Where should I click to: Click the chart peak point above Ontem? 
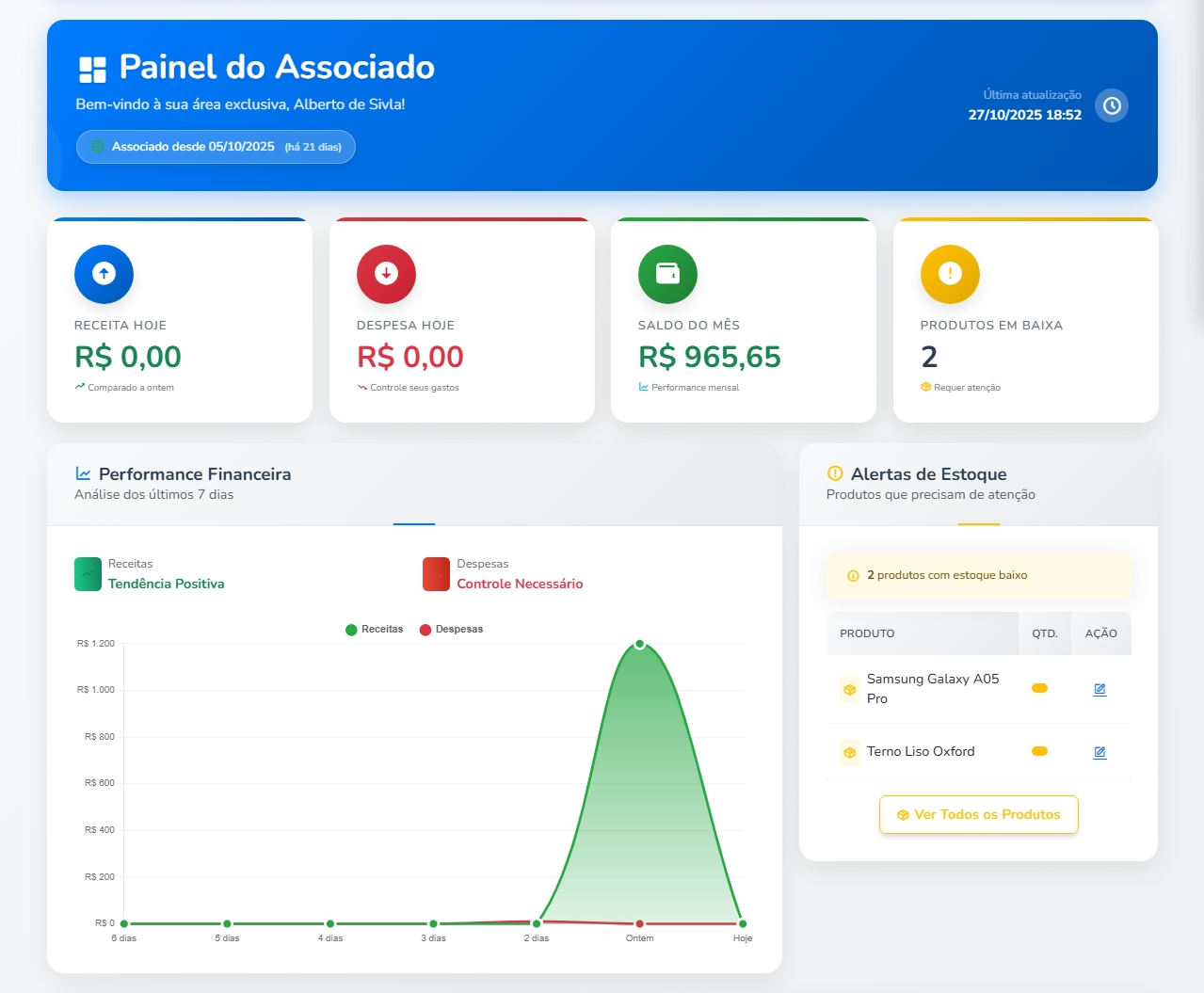pos(640,644)
